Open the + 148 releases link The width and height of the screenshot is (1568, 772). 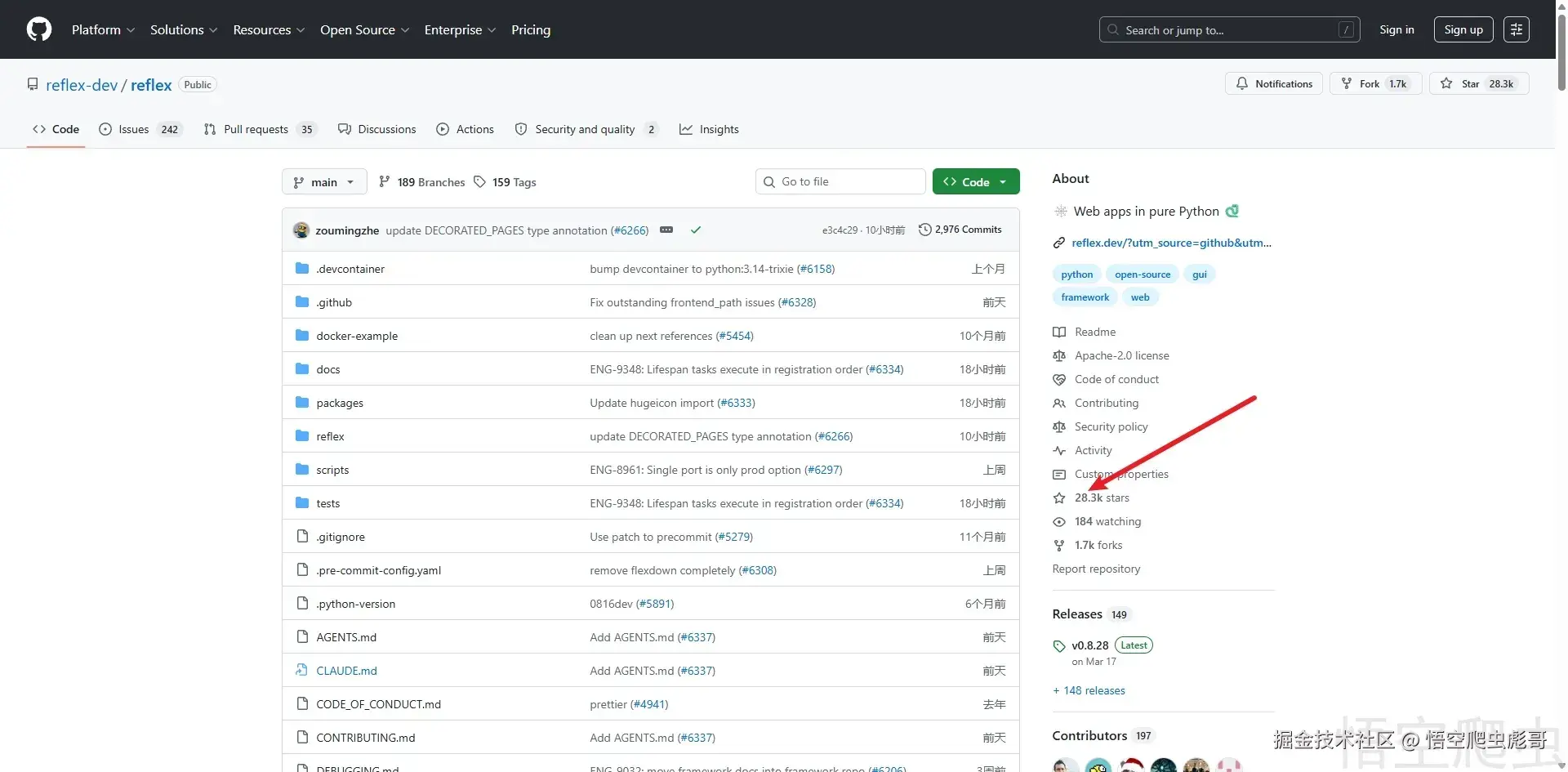pos(1089,690)
